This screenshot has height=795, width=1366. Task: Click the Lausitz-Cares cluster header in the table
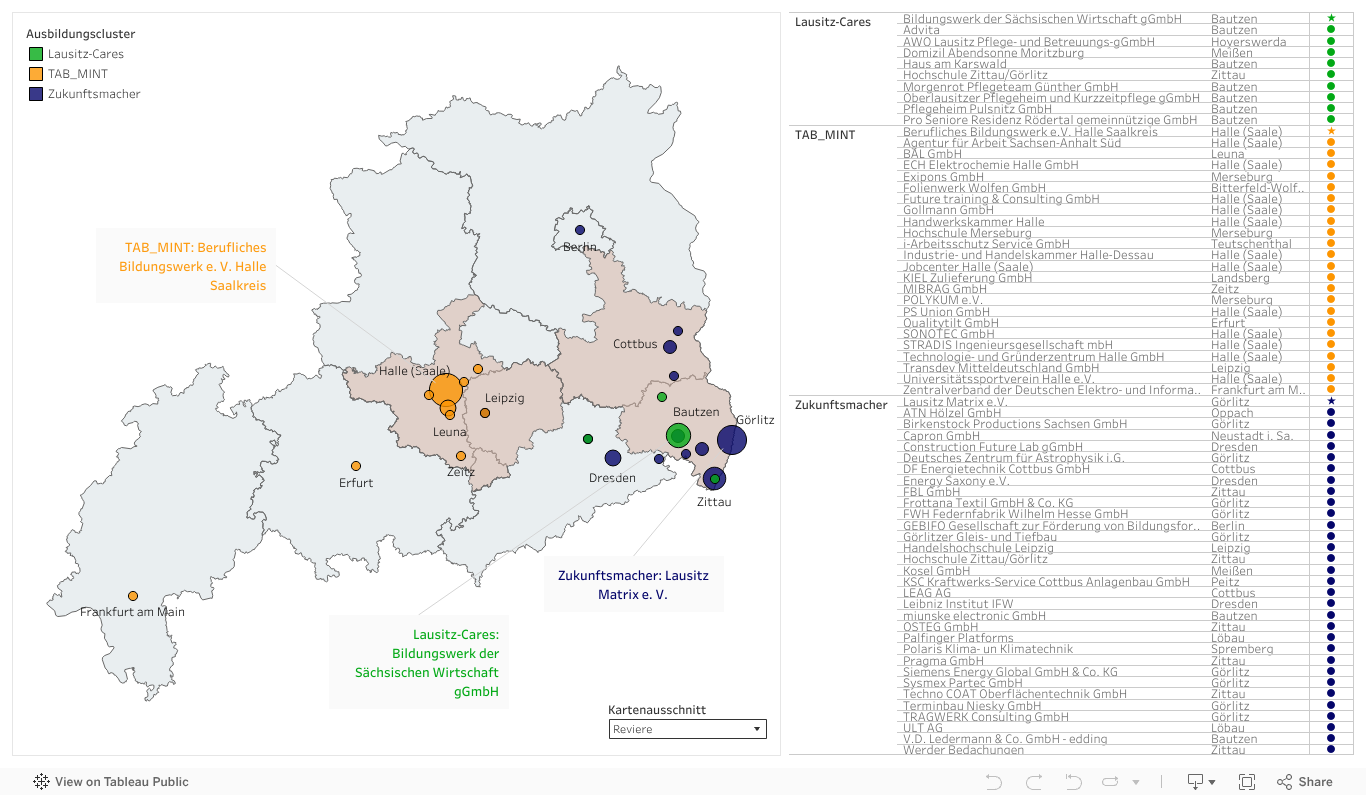click(x=833, y=22)
